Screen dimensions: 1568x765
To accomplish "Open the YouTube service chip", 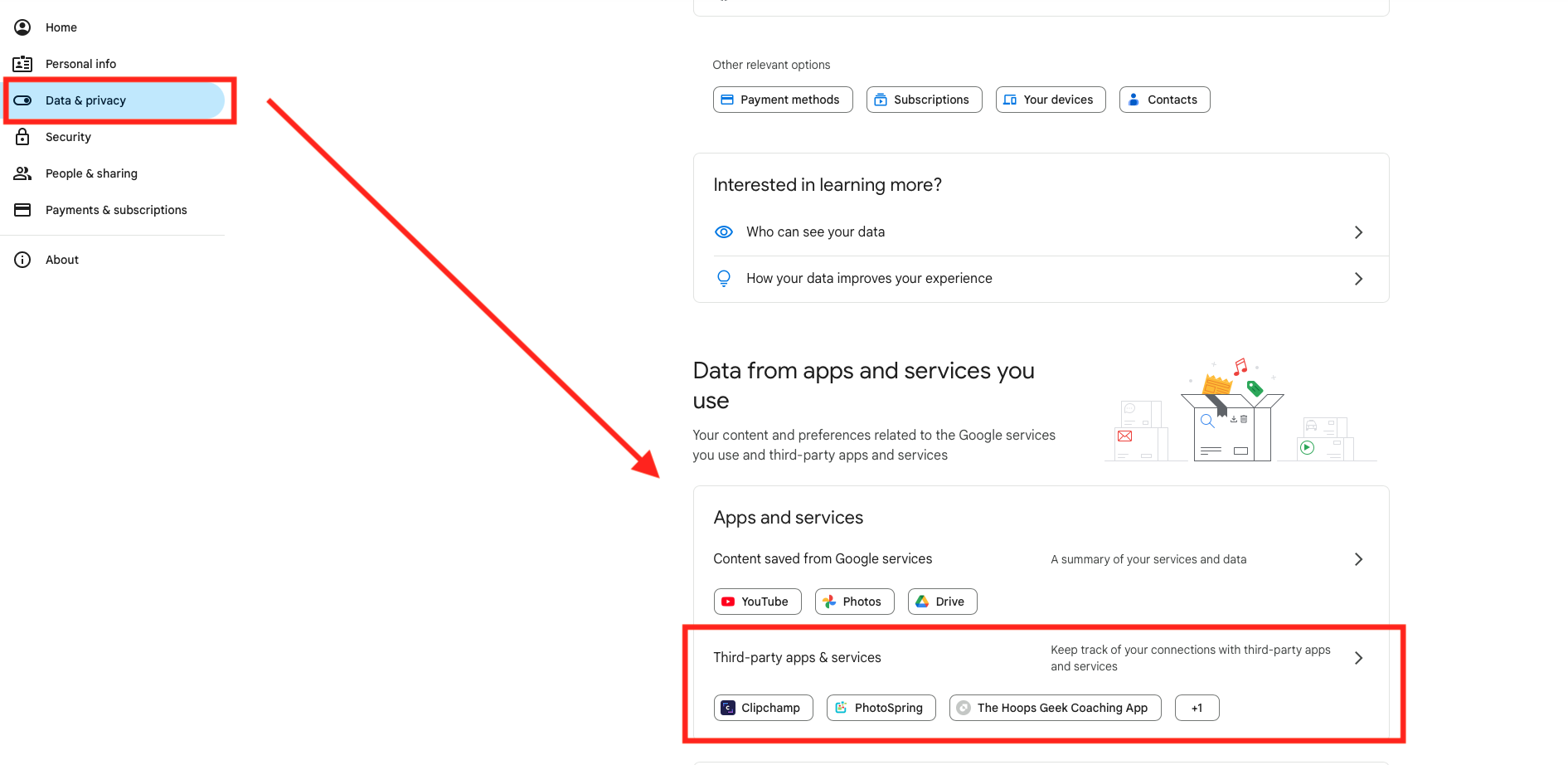I will [757, 602].
